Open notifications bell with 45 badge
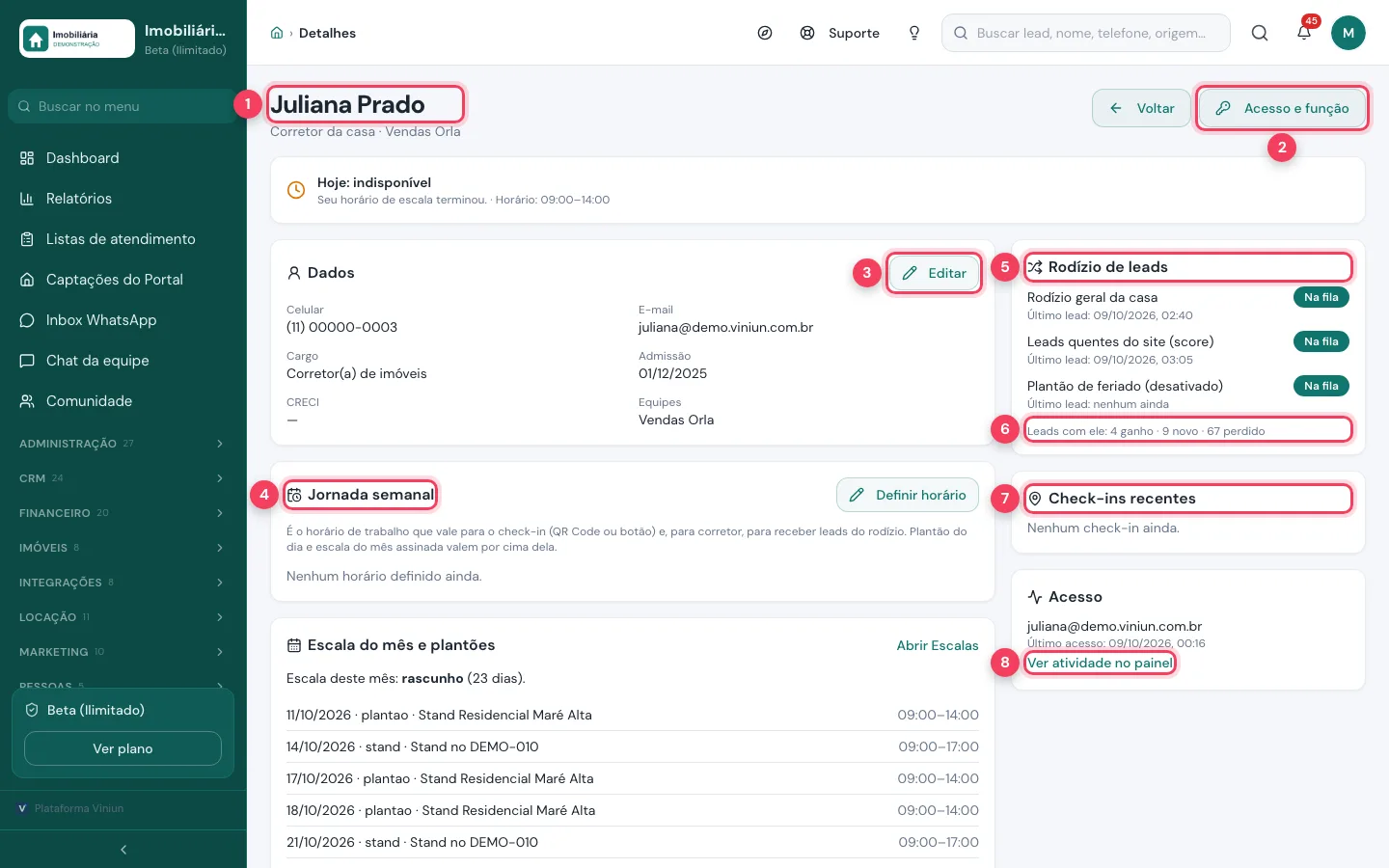The height and width of the screenshot is (868, 1389). pos(1304,32)
